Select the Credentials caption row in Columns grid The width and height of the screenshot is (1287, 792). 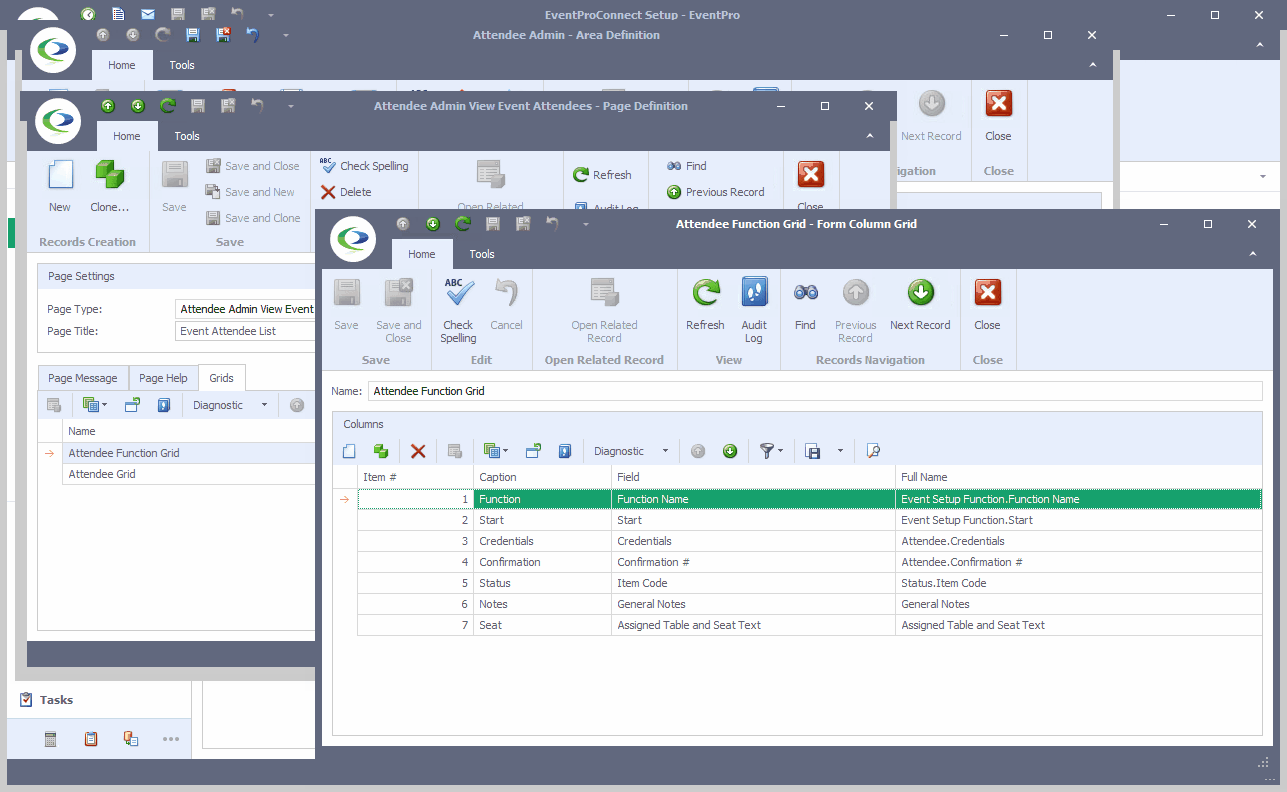pyautogui.click(x=542, y=541)
